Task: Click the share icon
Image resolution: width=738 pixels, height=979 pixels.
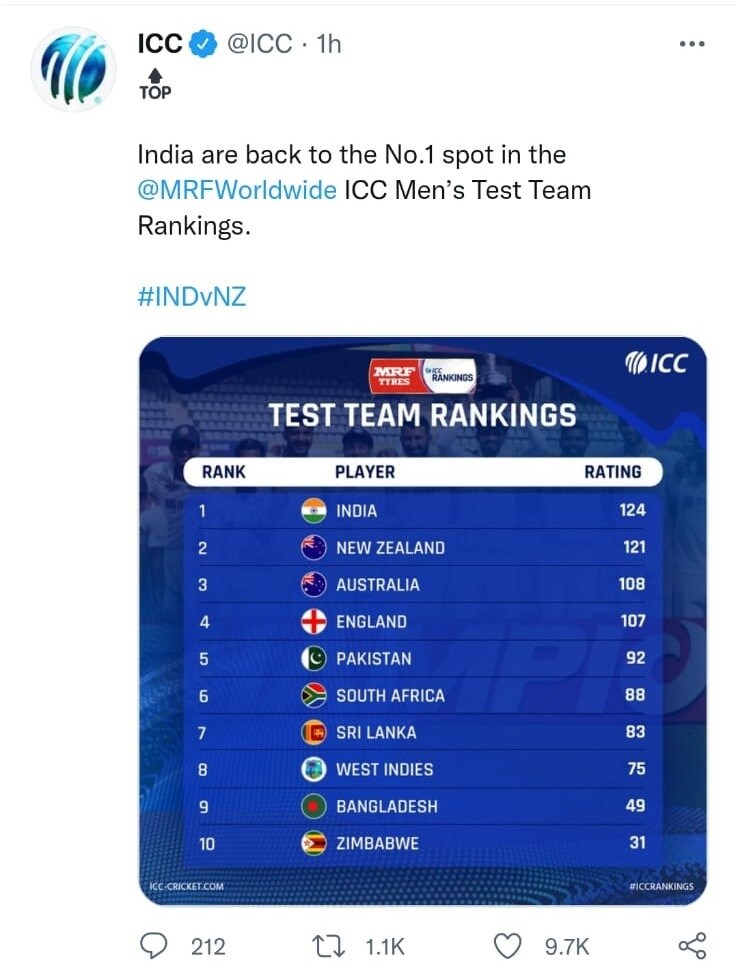Action: pyautogui.click(x=692, y=946)
